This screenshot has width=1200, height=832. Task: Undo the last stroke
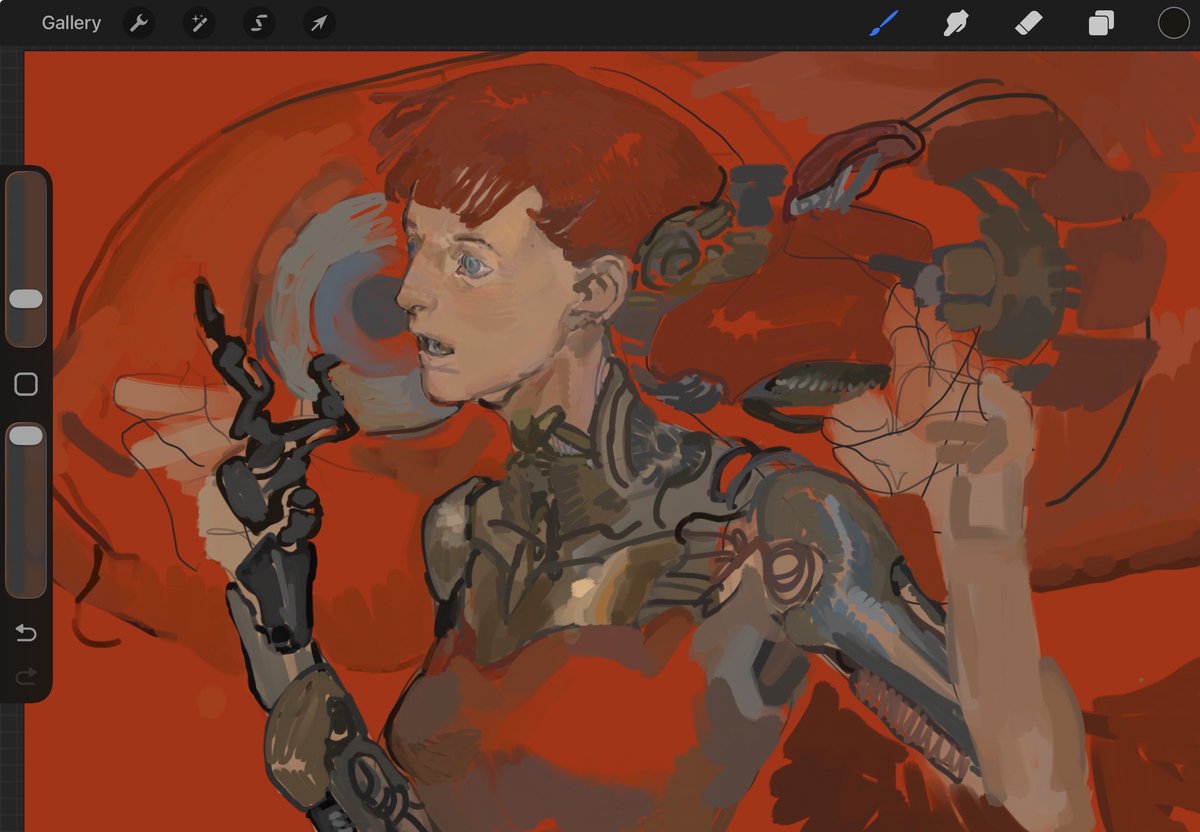pos(26,633)
